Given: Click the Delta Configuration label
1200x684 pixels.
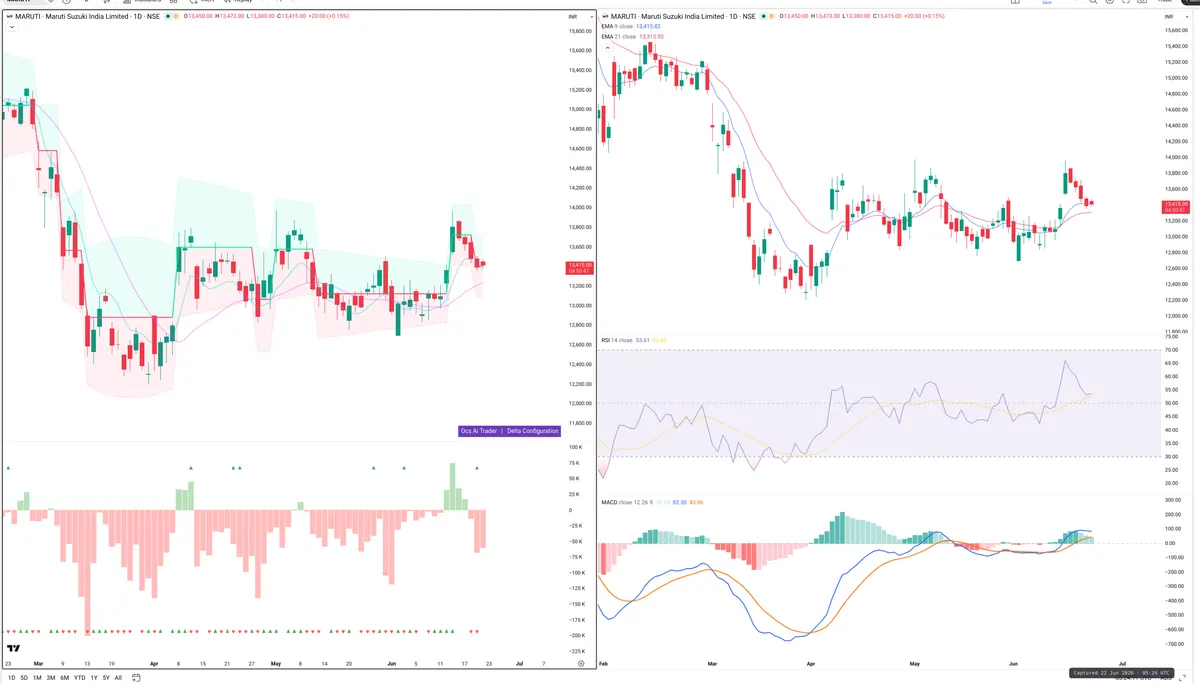Looking at the screenshot, I should [533, 431].
